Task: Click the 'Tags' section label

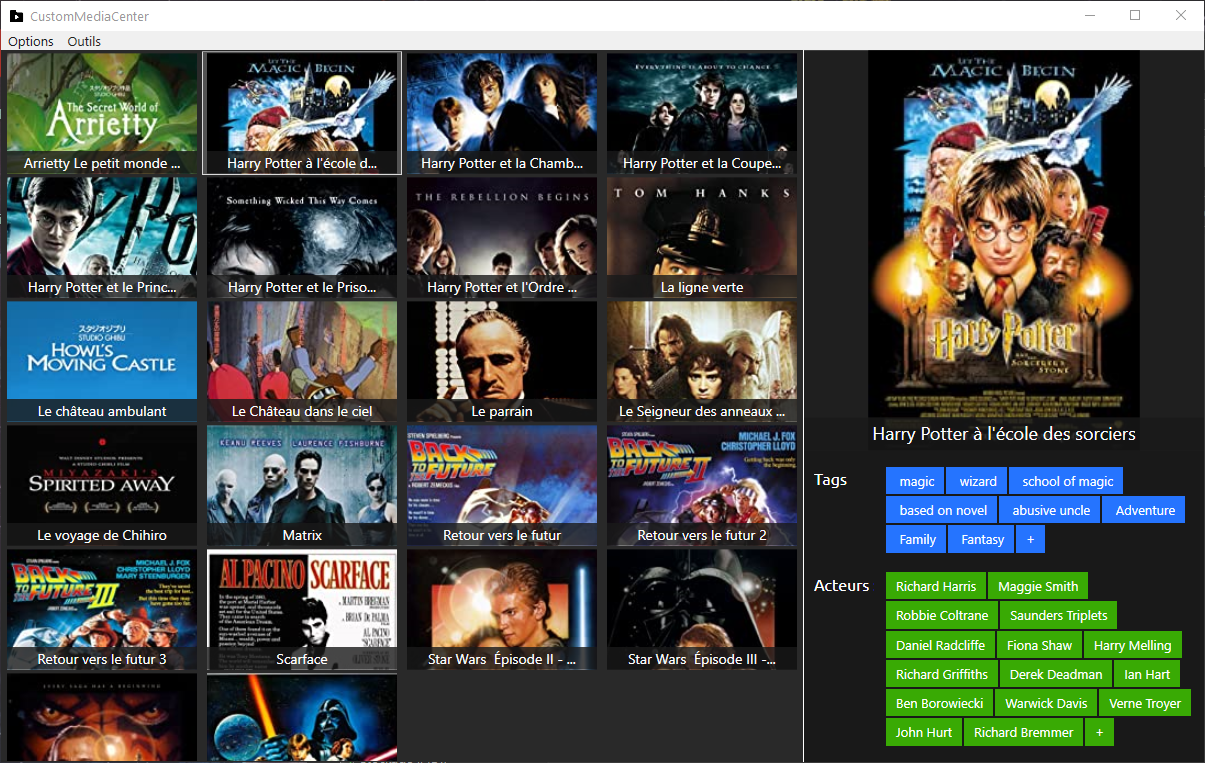Action: click(x=831, y=480)
